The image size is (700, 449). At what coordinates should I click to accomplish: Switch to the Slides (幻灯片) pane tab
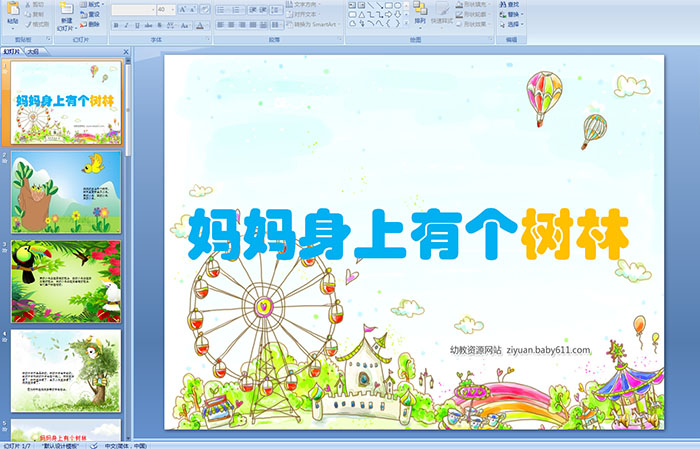(x=12, y=50)
